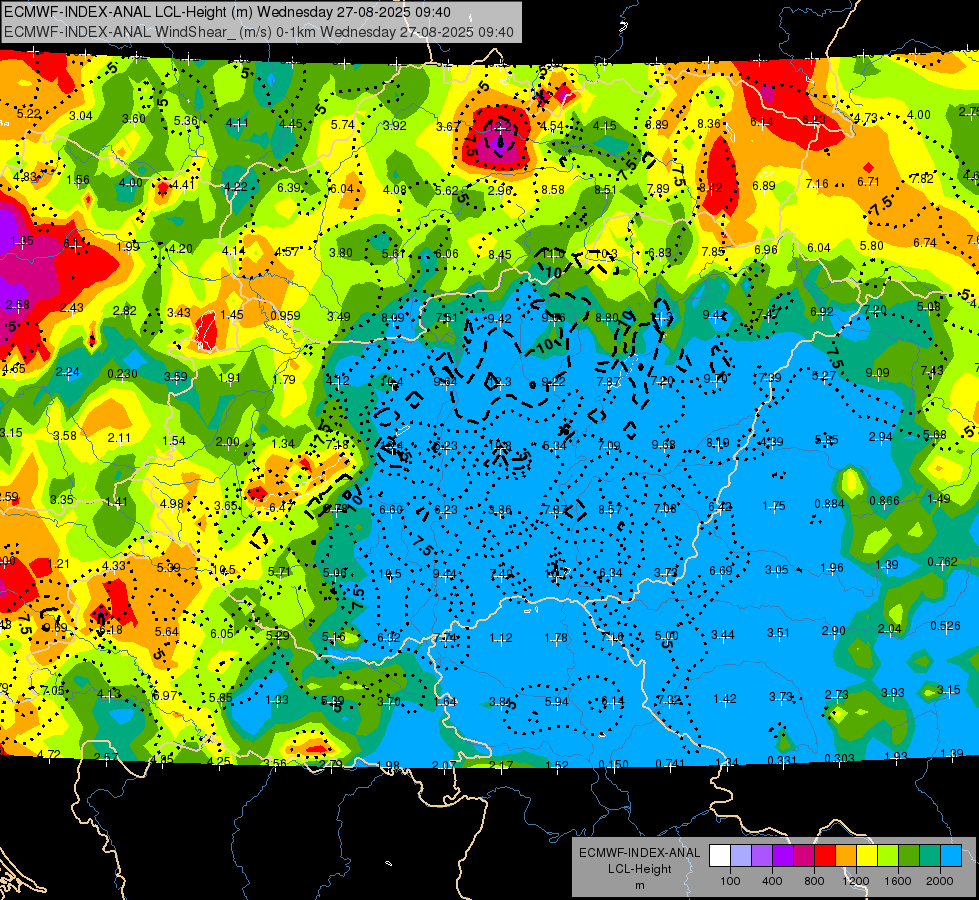Click the wind shear value '3.05'
Screen dimensions: 979x900
777,569
